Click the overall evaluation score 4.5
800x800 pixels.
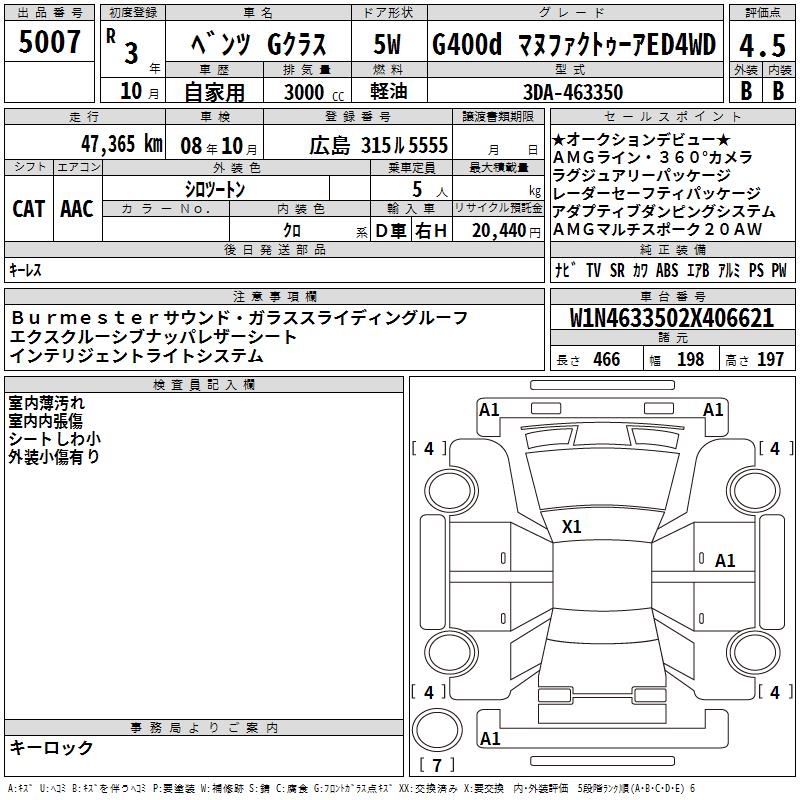click(x=763, y=46)
